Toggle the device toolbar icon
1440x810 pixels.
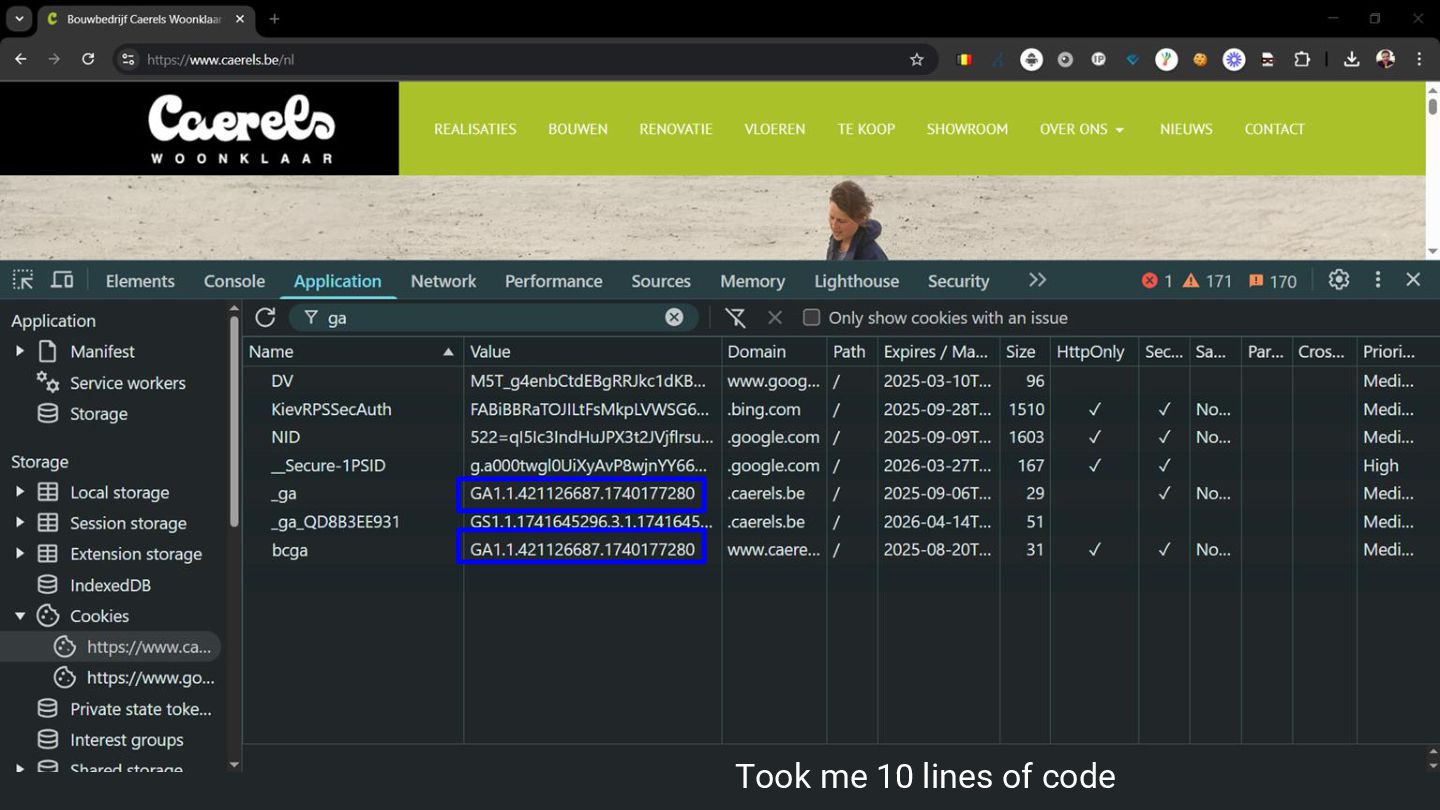[62, 280]
